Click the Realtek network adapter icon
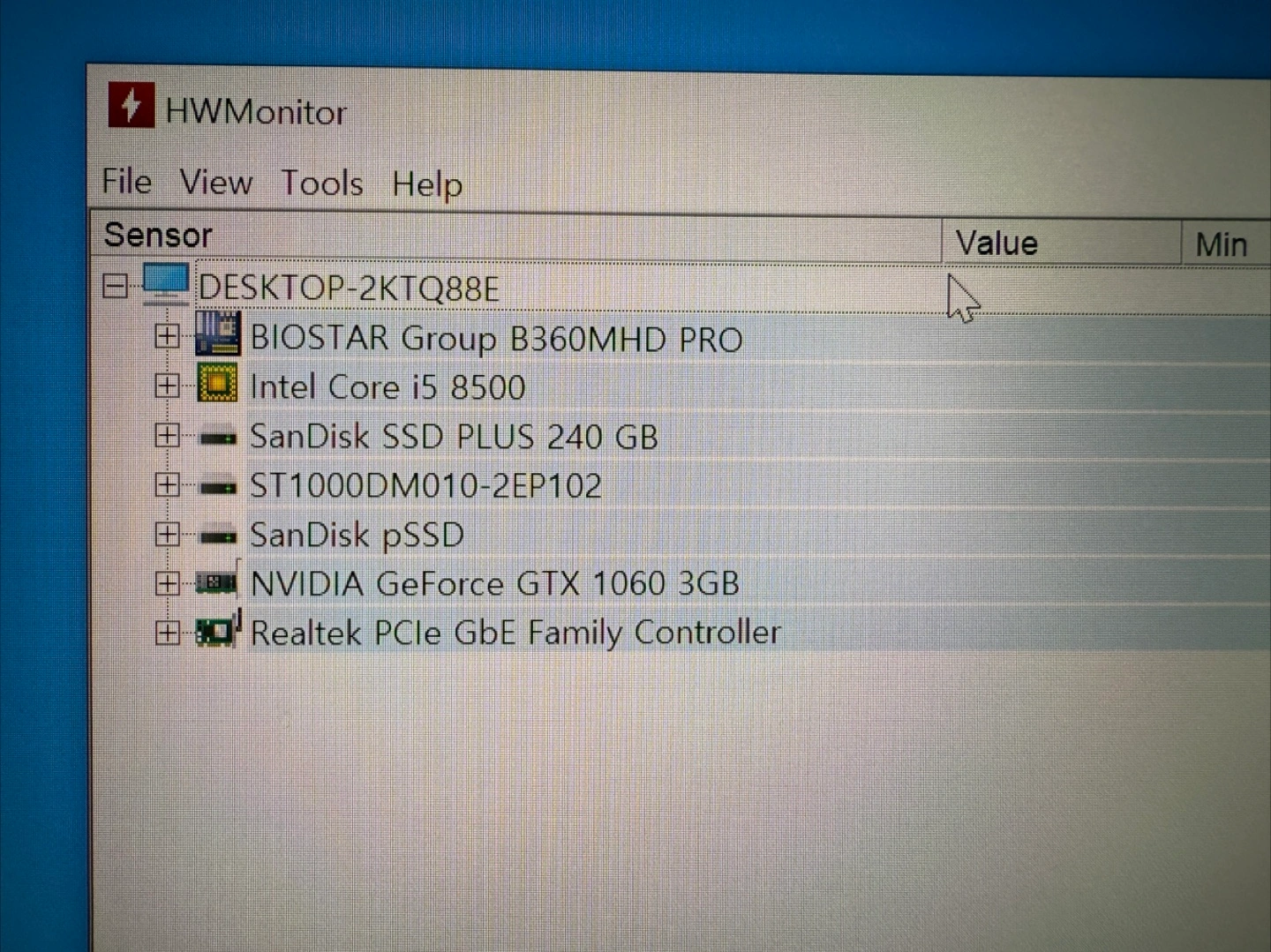This screenshot has height=952, width=1271. click(x=216, y=632)
